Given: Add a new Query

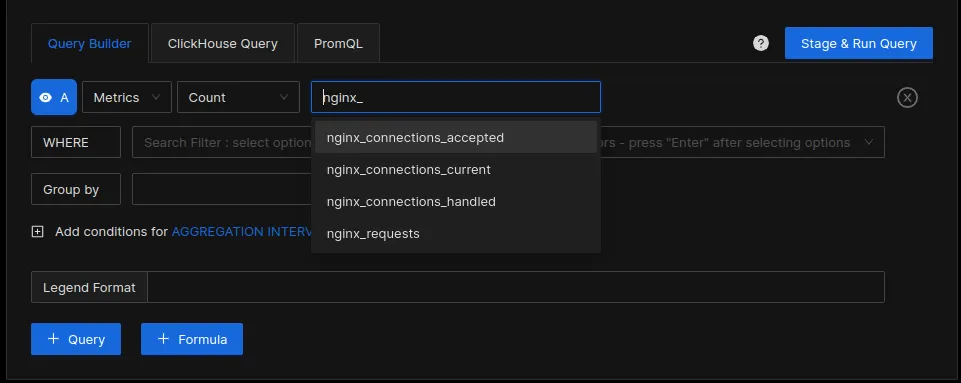Looking at the screenshot, I should 76,339.
